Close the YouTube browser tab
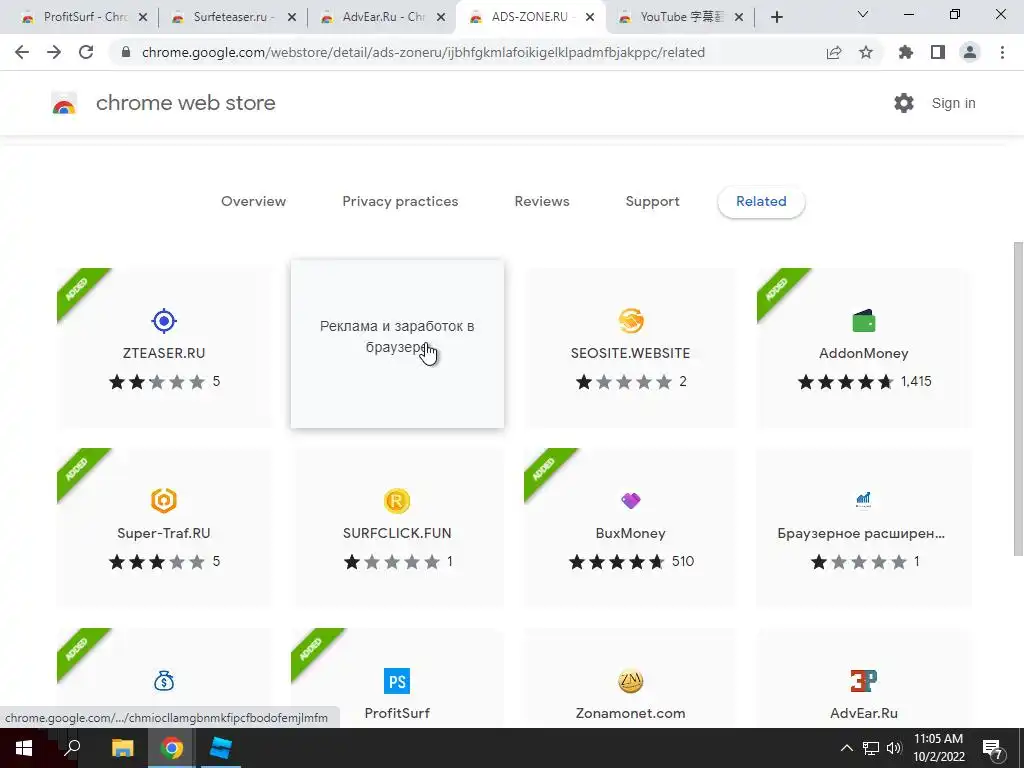The image size is (1024, 768). [x=739, y=18]
